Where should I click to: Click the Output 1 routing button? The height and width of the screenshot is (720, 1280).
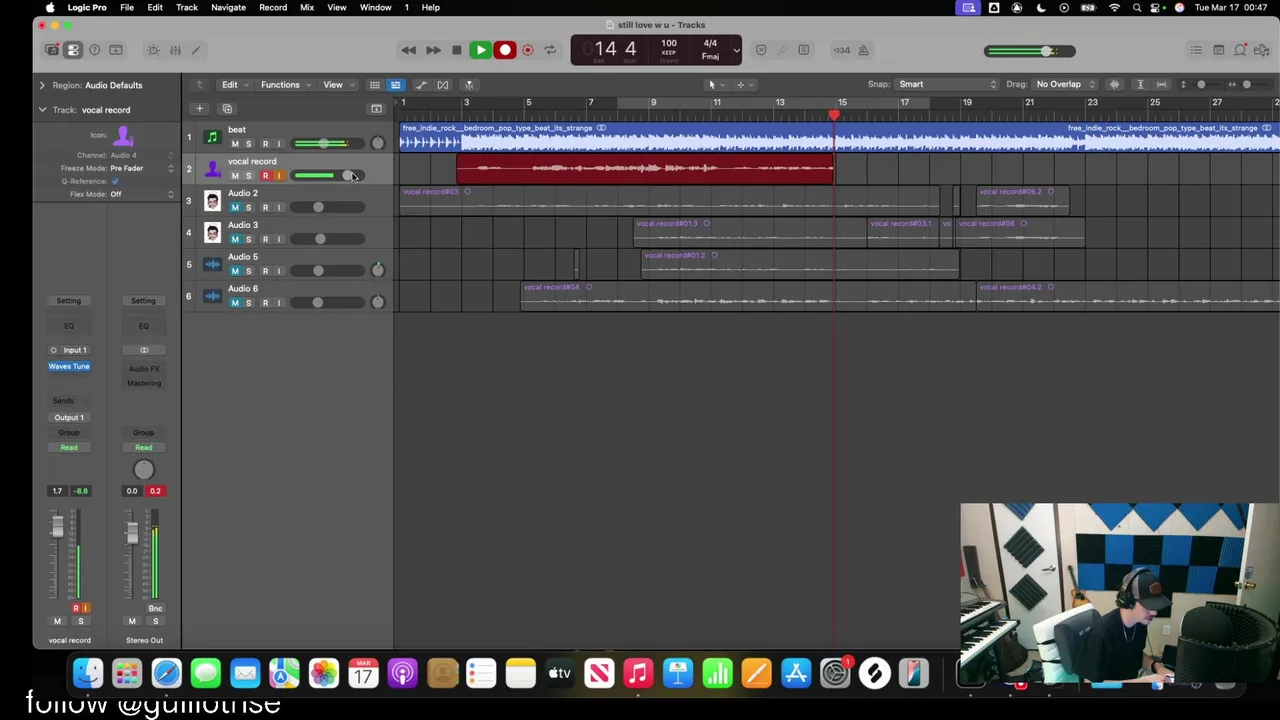[69, 417]
